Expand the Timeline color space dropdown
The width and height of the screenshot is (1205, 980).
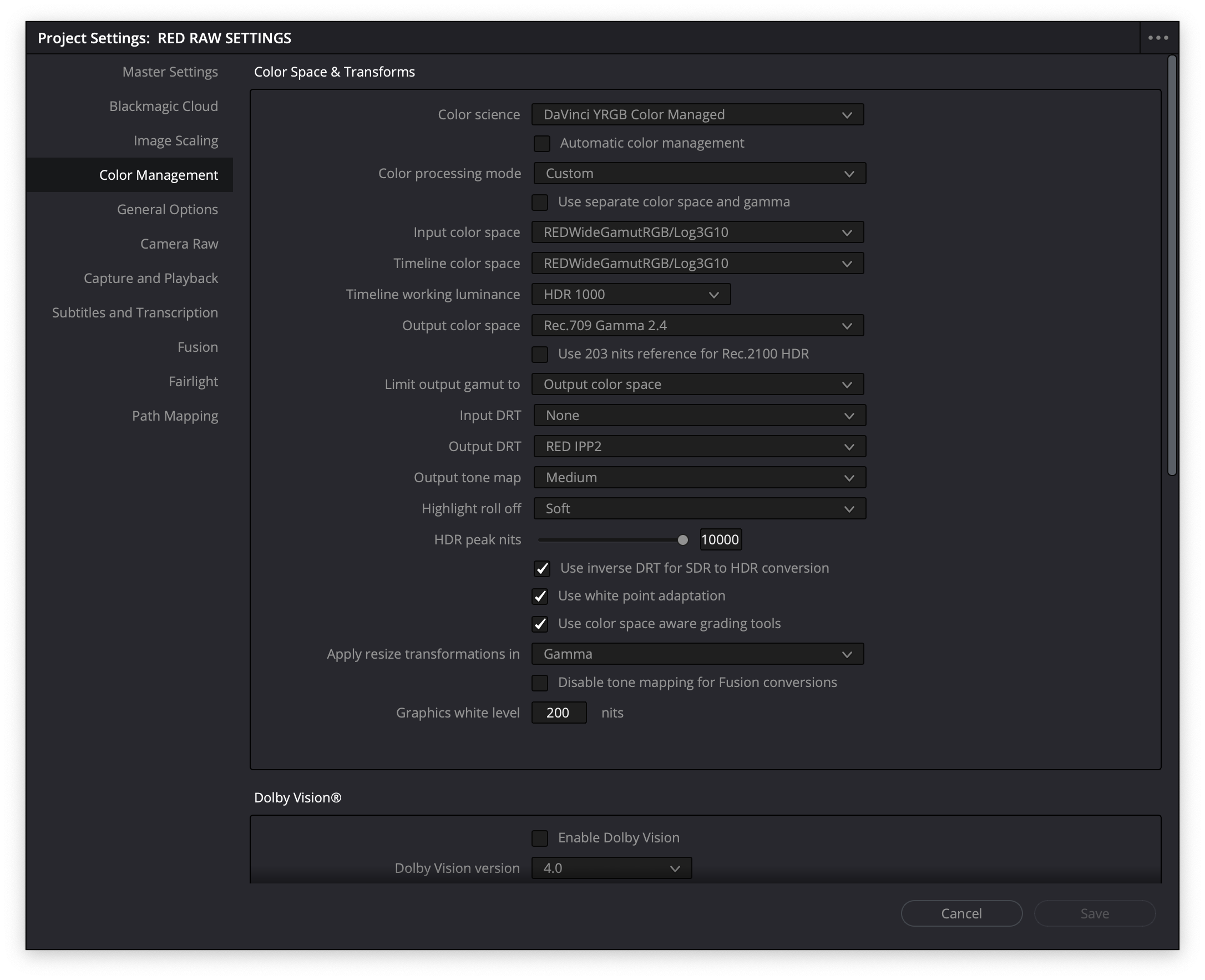tap(697, 263)
